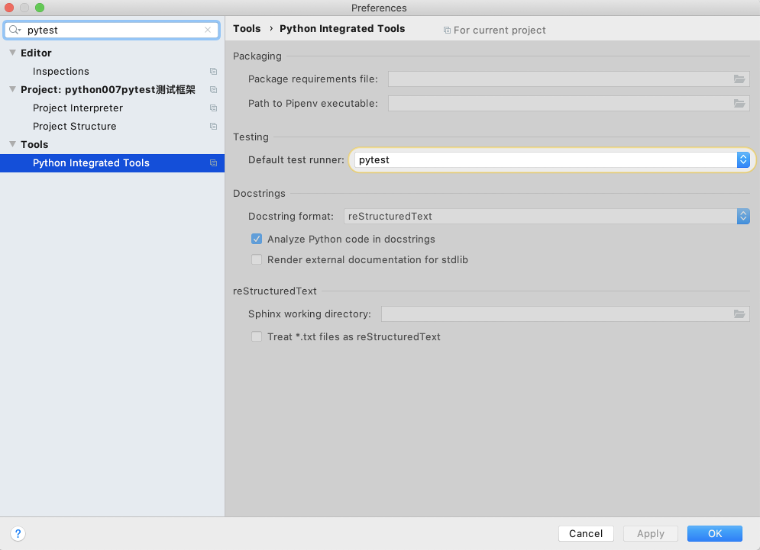Screen dimensions: 760x550
Task: Open the Default test runner dropdown
Action: pyautogui.click(x=552, y=160)
